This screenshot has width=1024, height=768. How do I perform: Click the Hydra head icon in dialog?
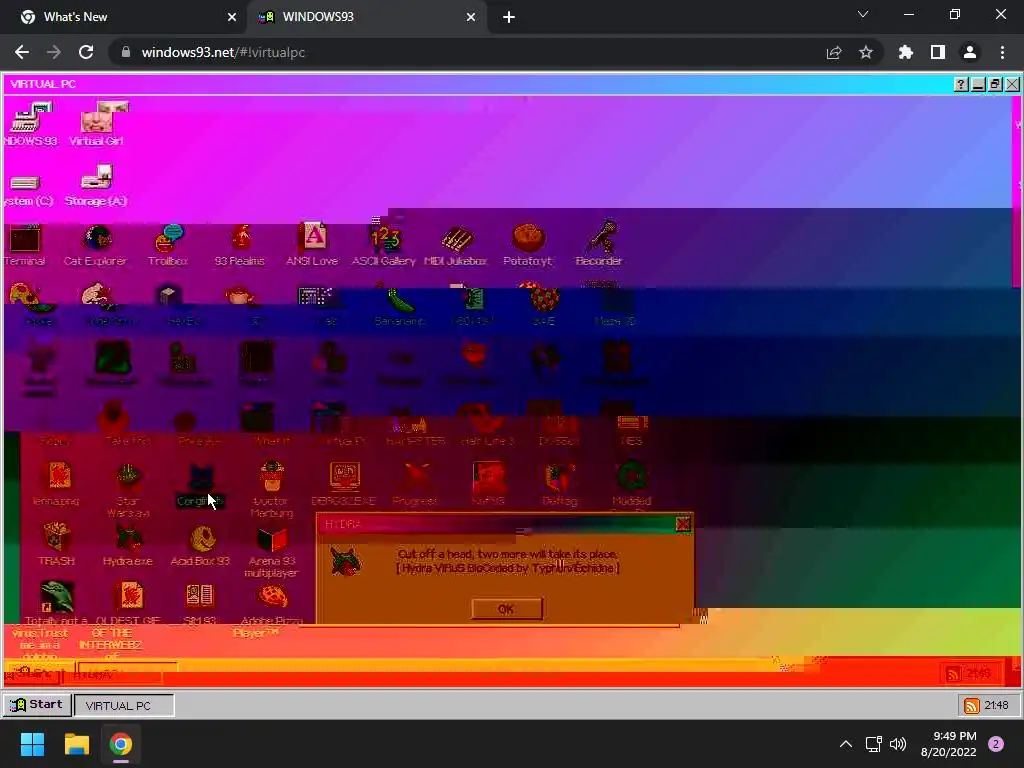346,561
